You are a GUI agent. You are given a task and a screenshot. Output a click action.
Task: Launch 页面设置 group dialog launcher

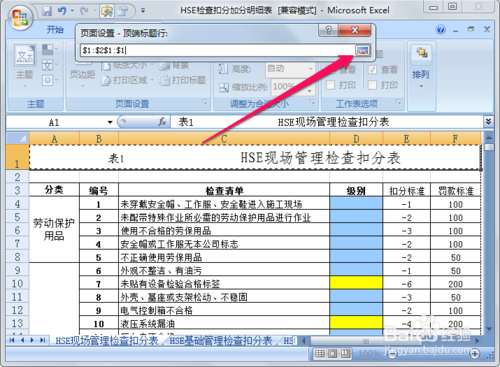tap(205, 103)
